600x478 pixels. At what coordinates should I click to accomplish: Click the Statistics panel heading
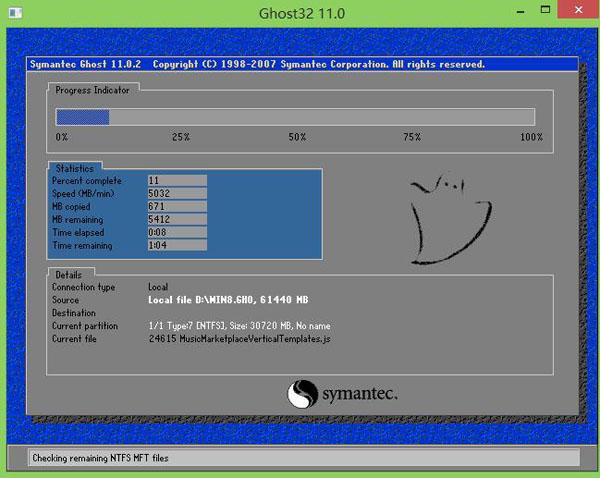75,168
